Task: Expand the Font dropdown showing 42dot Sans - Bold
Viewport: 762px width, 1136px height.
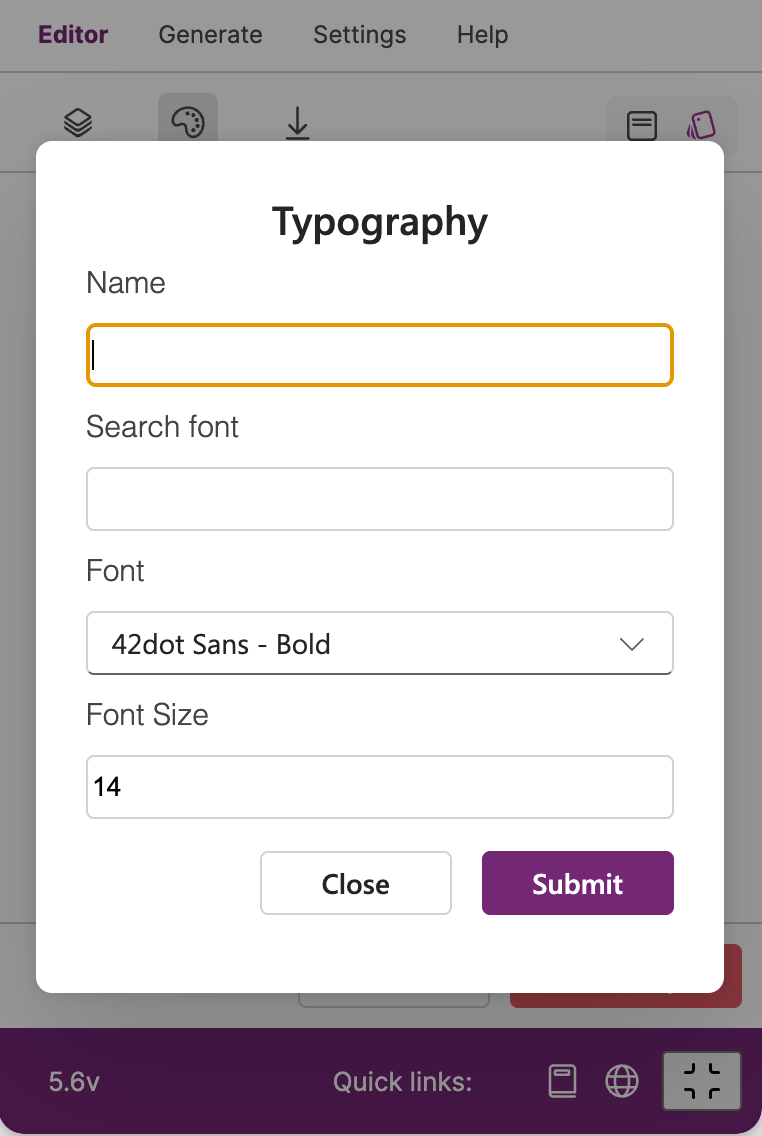Action: [x=380, y=643]
